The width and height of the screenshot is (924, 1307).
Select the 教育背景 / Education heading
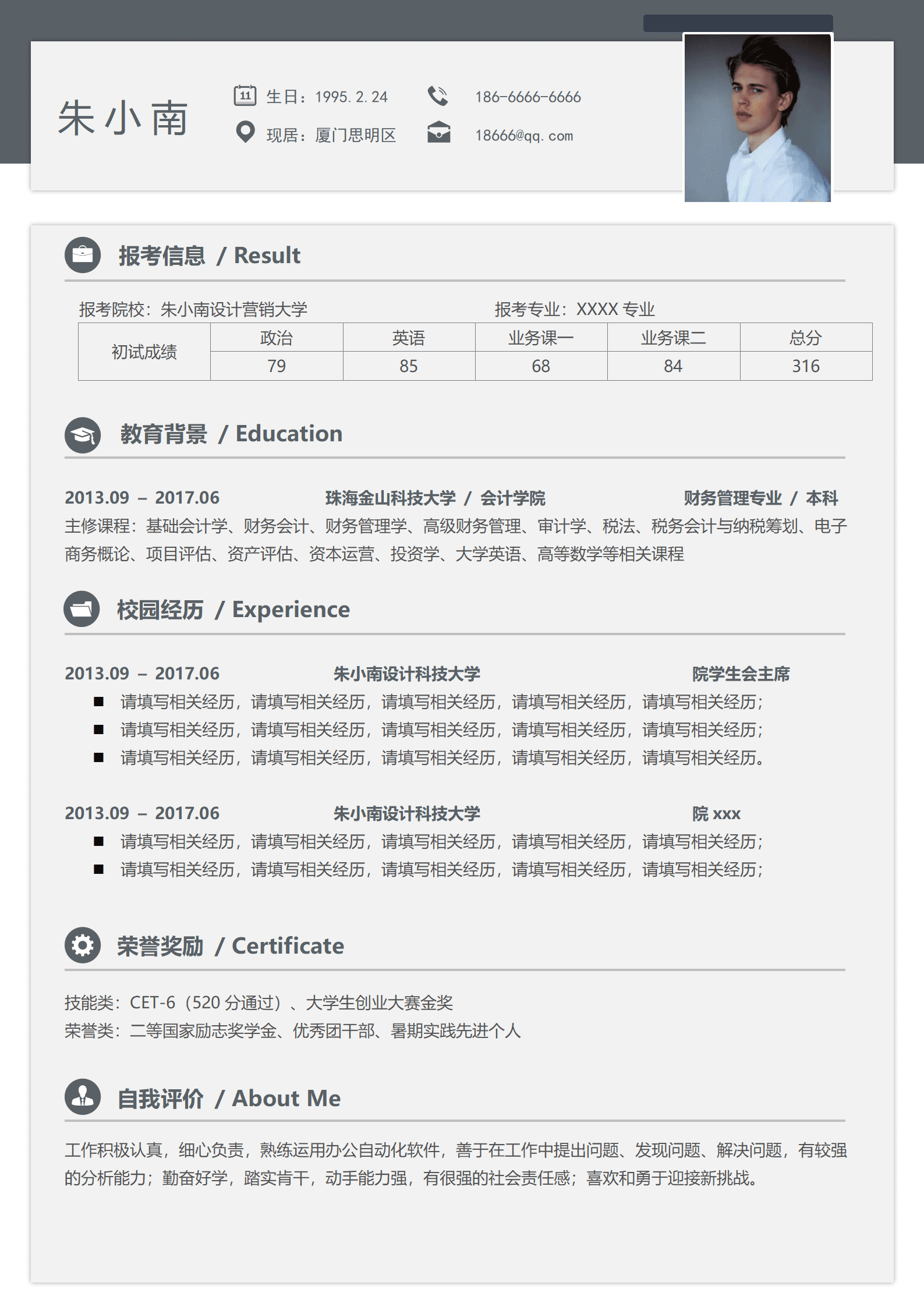click(x=231, y=434)
